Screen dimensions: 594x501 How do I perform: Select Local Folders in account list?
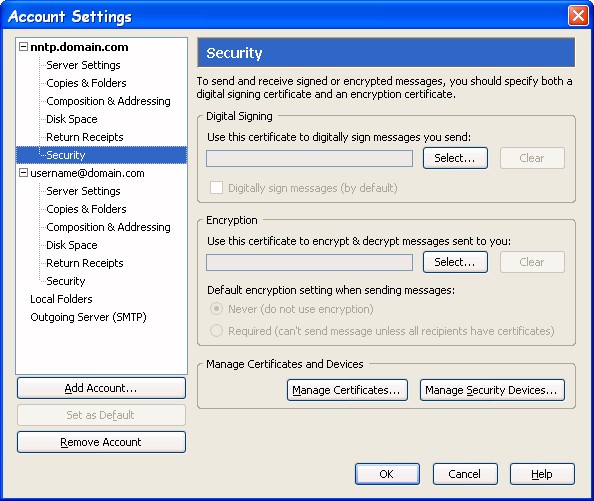[x=61, y=299]
